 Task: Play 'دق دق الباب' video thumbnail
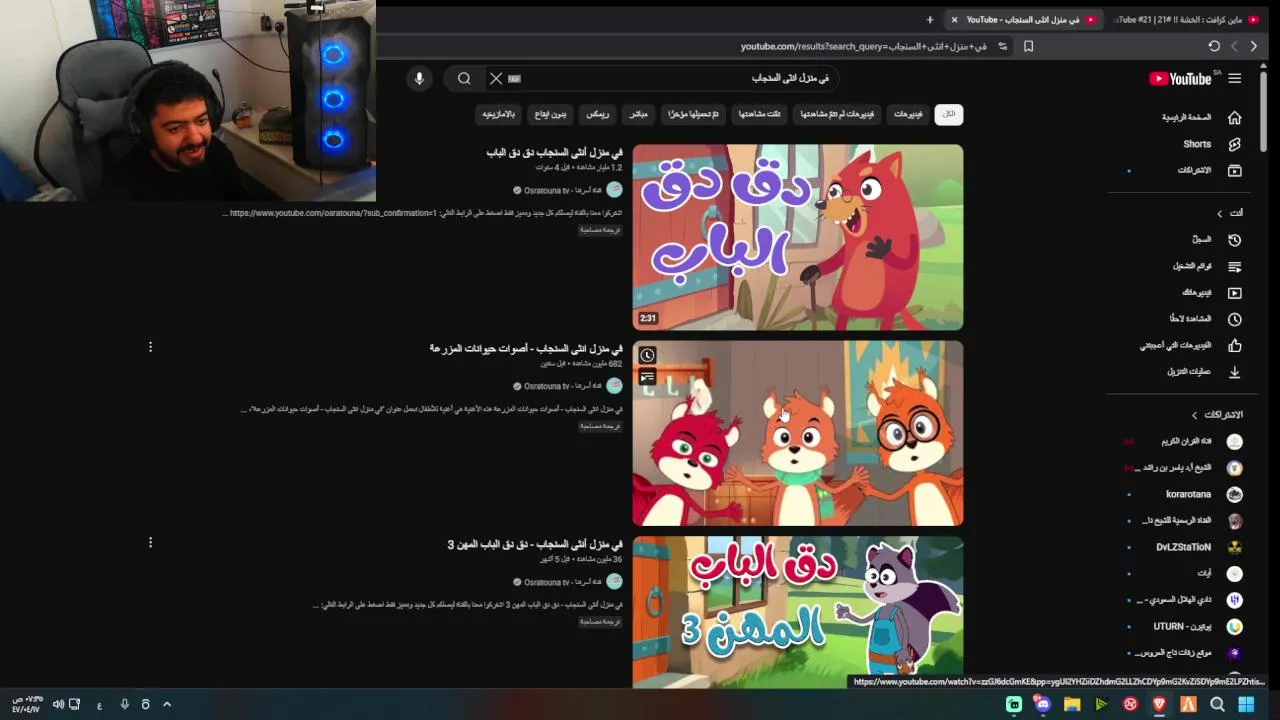pyautogui.click(x=798, y=237)
